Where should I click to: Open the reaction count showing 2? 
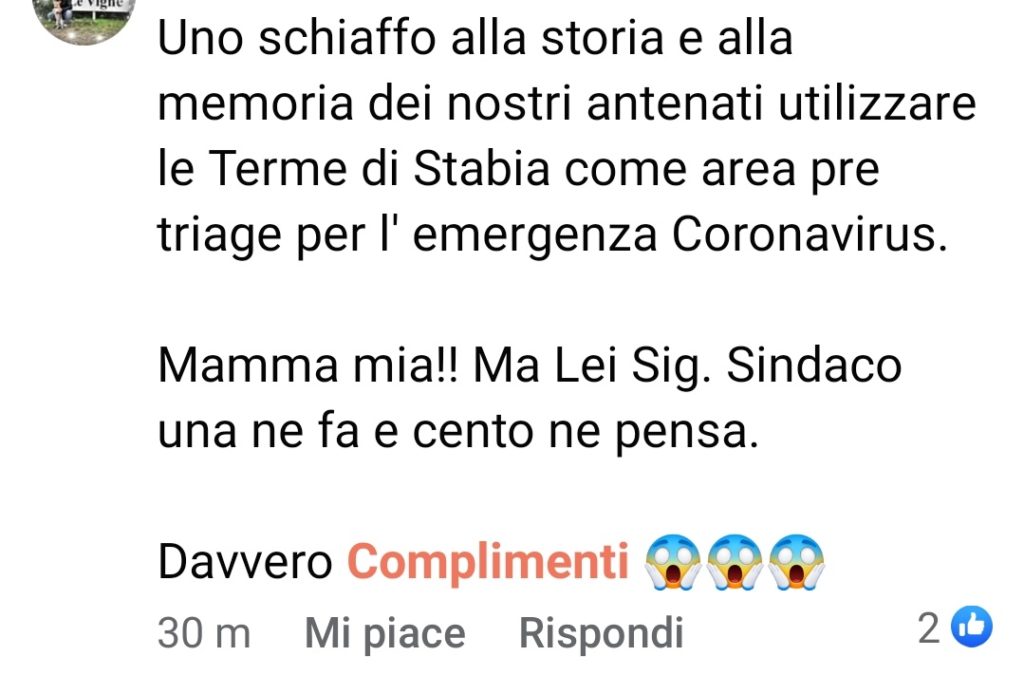tap(929, 628)
